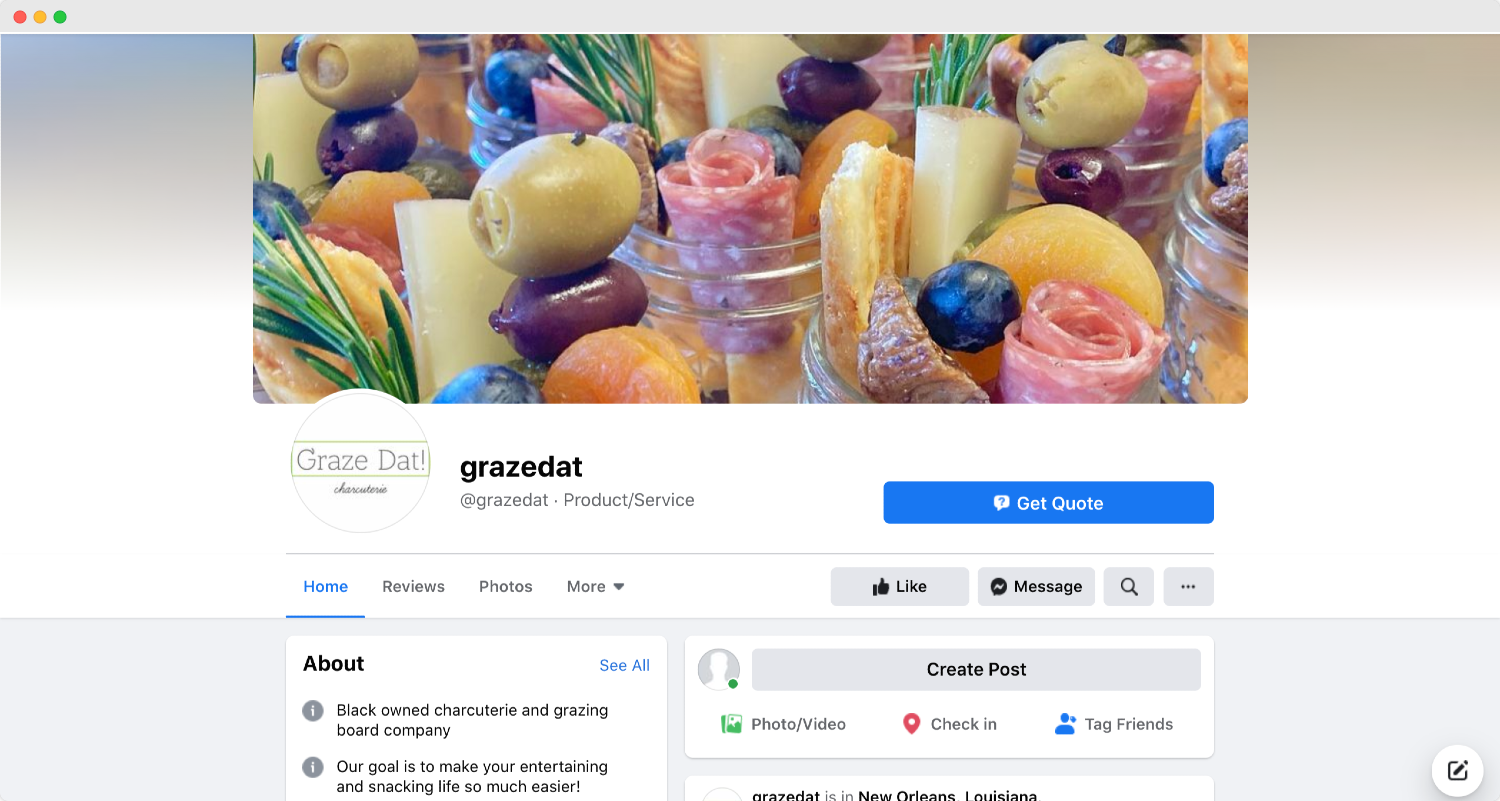Like the grazedat page
This screenshot has height=801, width=1500.
pyautogui.click(x=899, y=587)
